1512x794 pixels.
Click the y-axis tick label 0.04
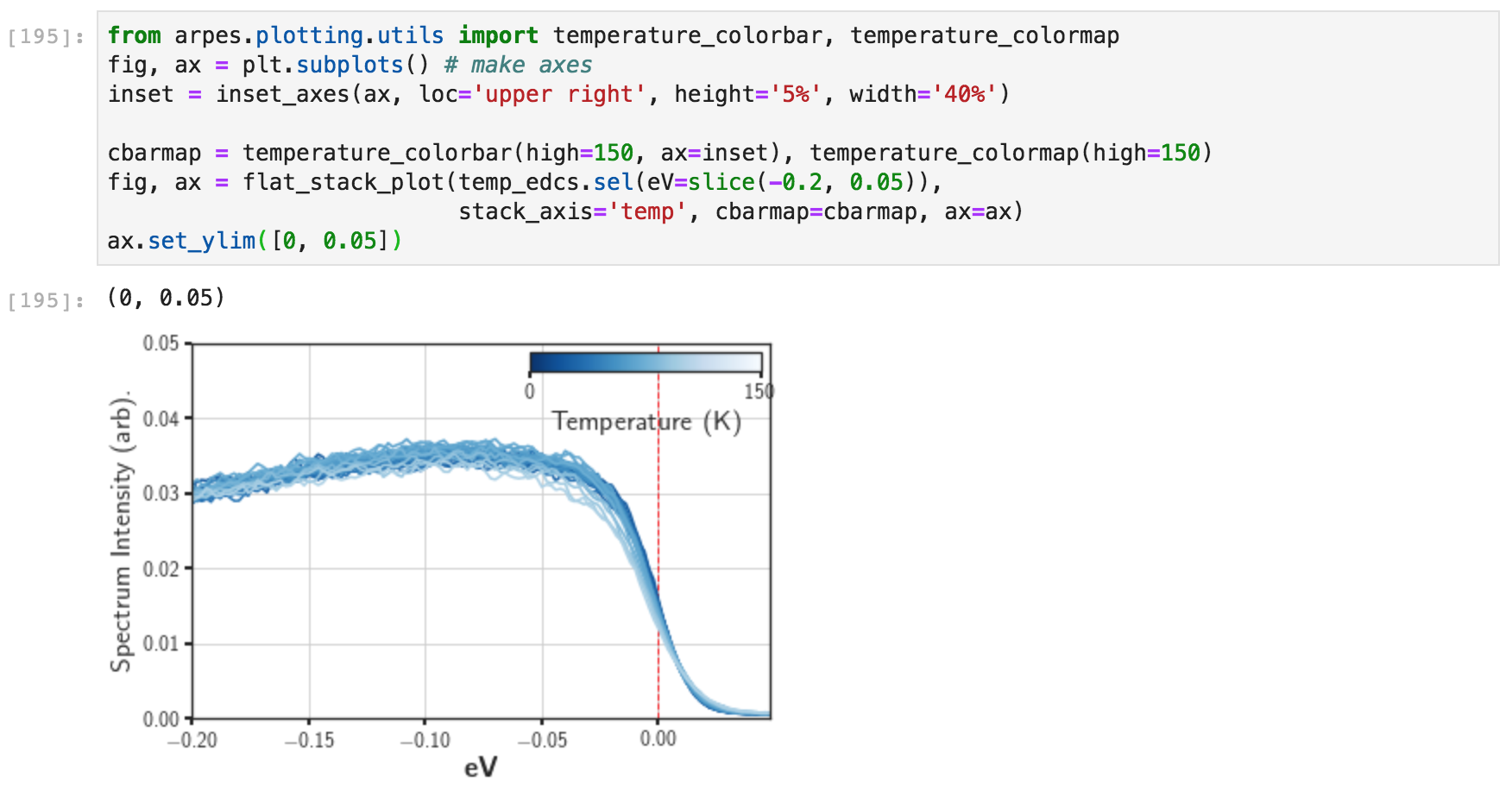(x=161, y=419)
